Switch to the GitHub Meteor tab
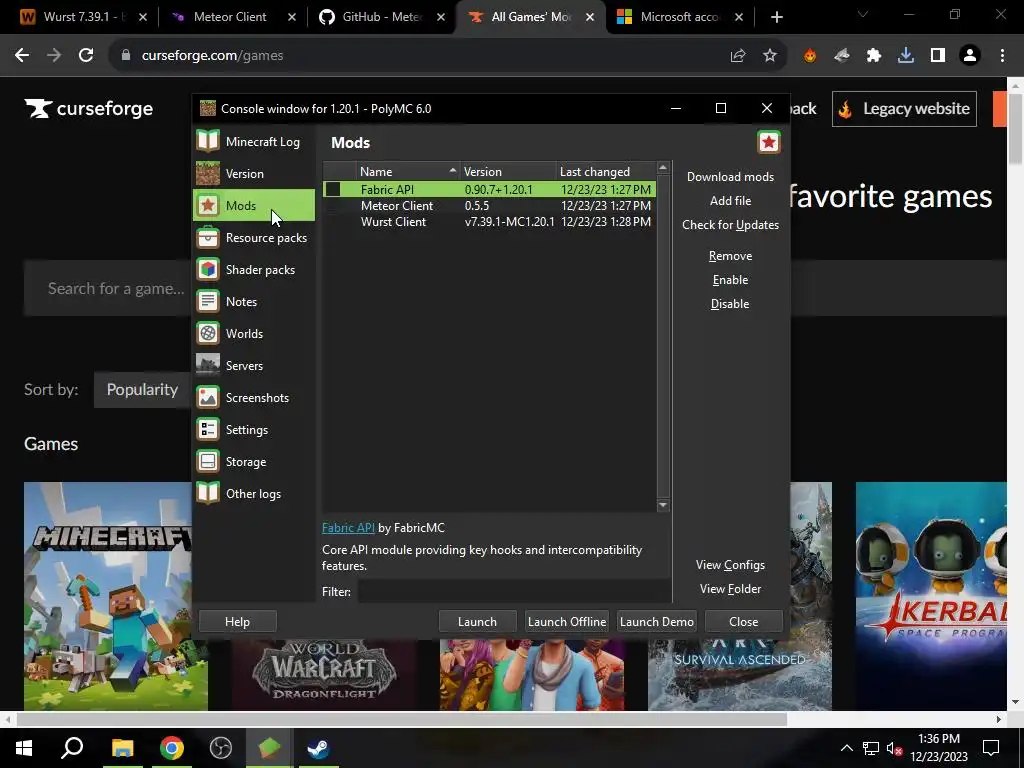This screenshot has height=768, width=1024. point(382,17)
